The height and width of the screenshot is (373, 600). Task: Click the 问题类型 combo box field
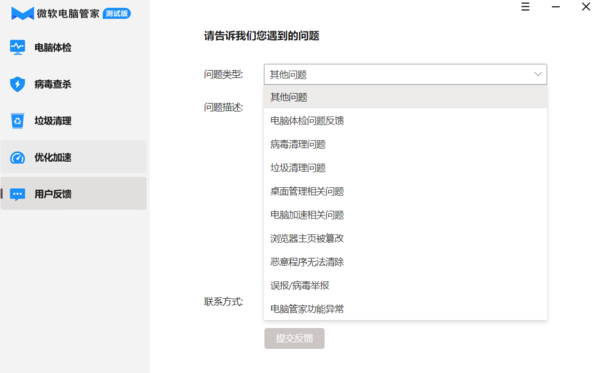pyautogui.click(x=405, y=74)
